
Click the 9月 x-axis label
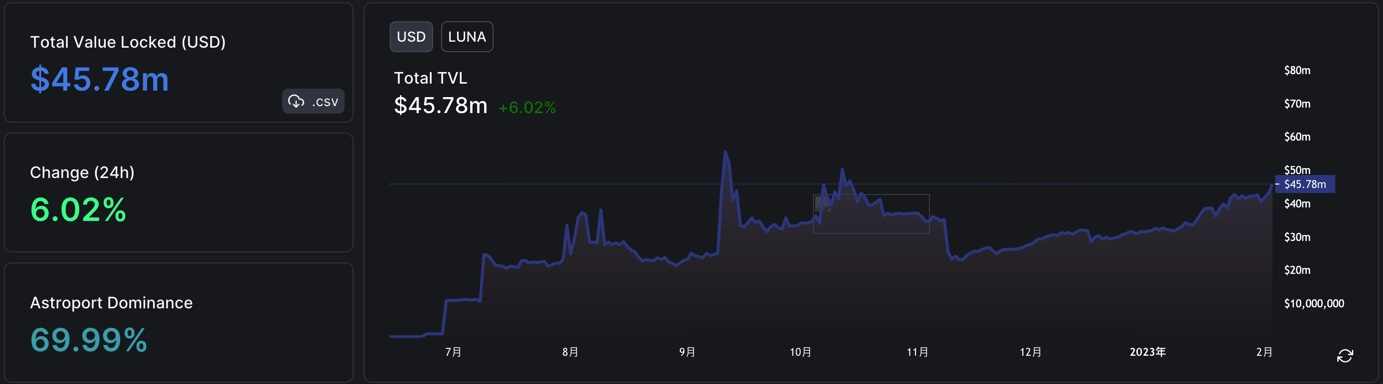coord(687,352)
